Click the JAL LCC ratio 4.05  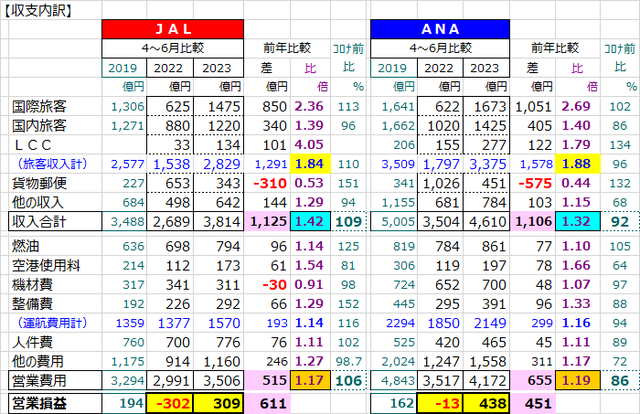(309, 145)
